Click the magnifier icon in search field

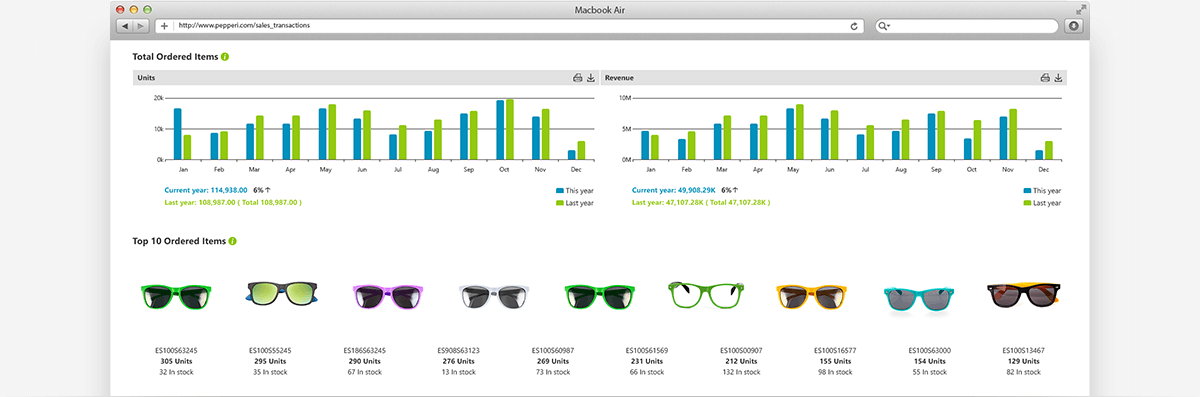pos(884,26)
